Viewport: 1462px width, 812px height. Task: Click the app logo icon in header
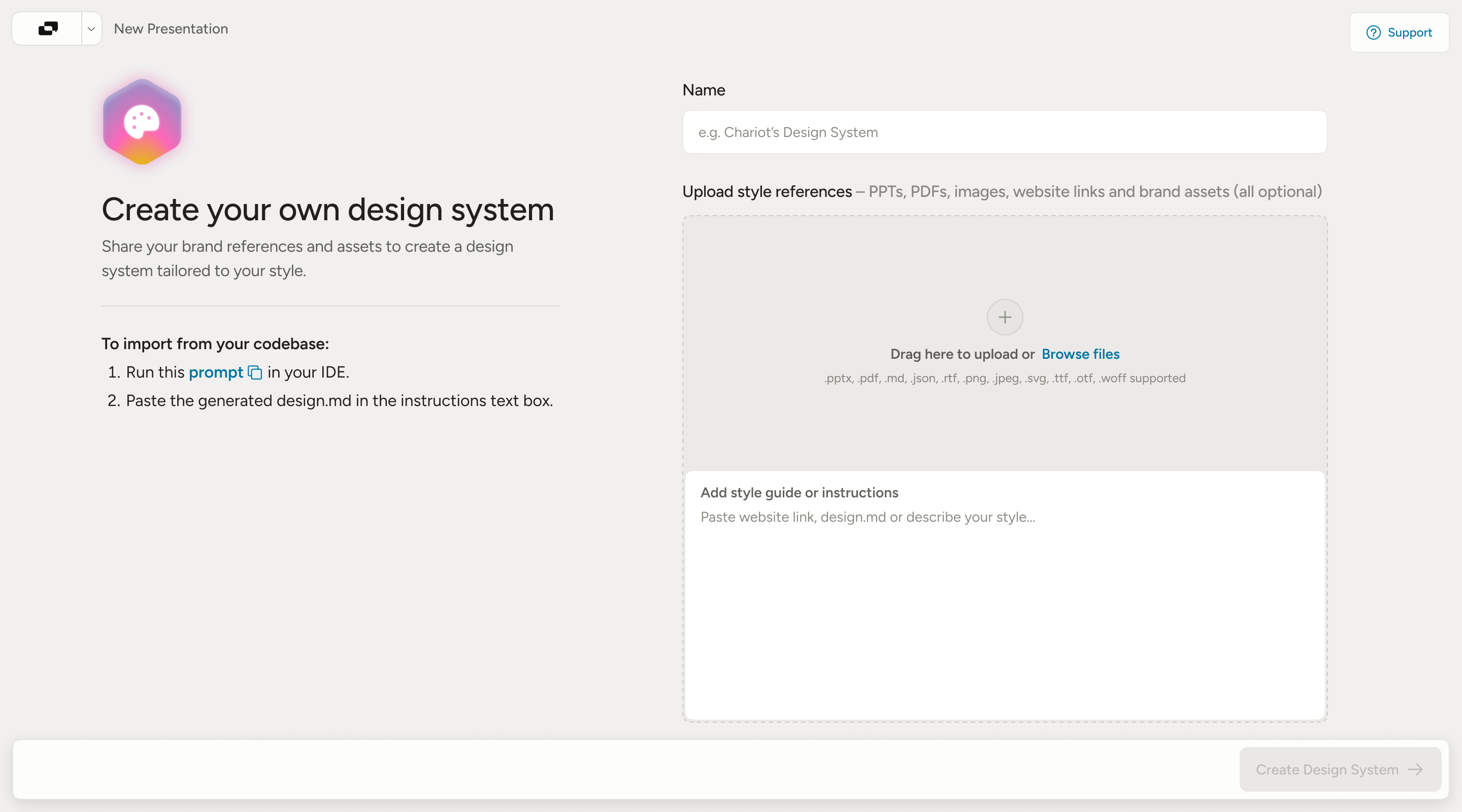click(x=48, y=28)
